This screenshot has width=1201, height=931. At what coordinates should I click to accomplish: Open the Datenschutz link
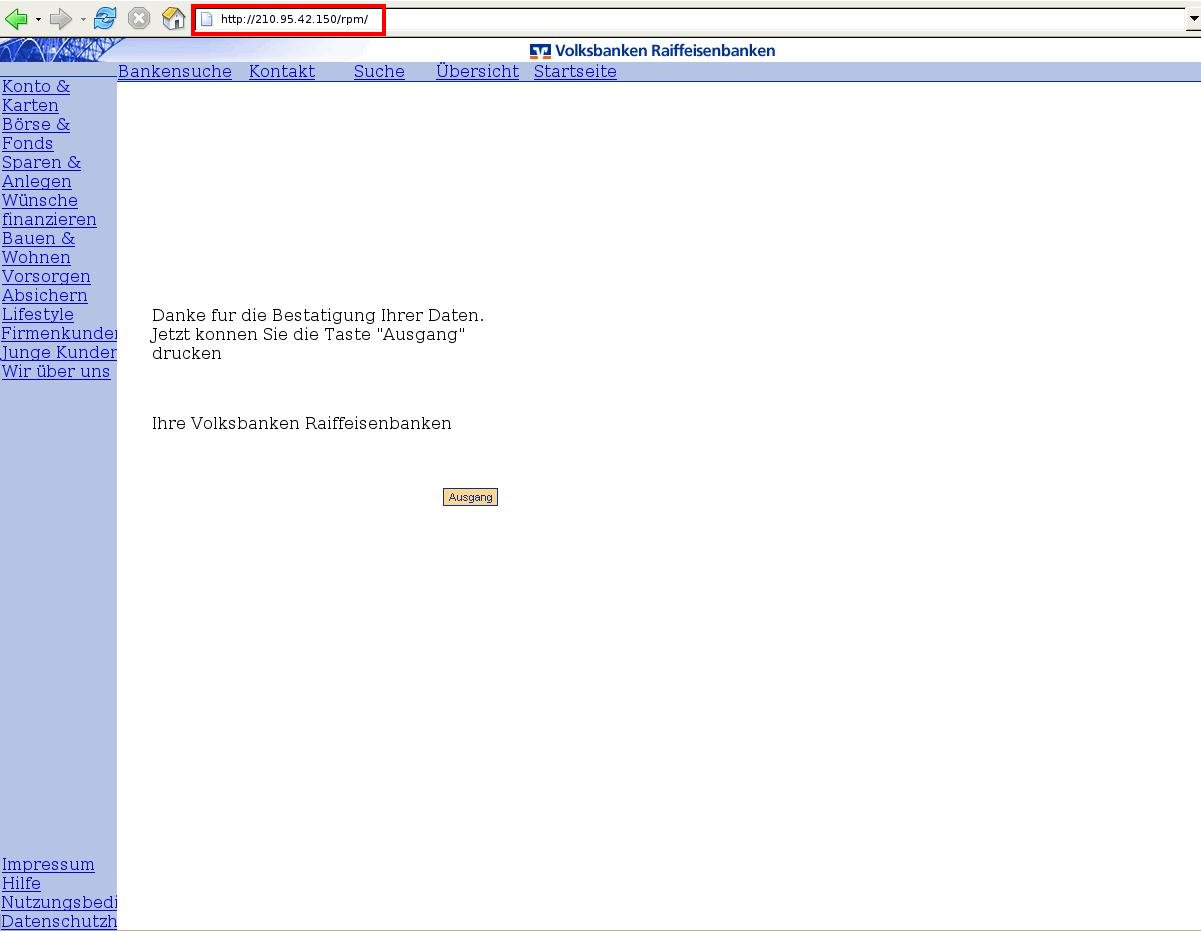(59, 922)
